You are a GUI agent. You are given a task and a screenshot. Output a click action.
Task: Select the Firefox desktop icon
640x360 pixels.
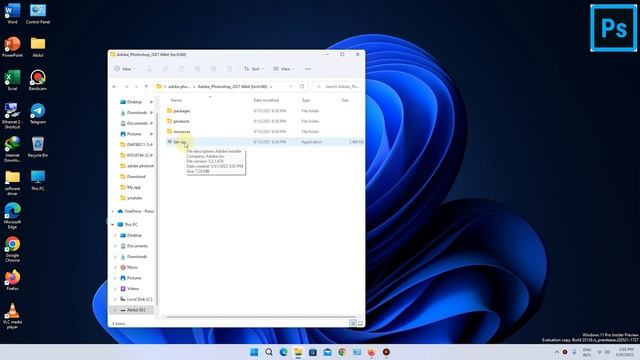coord(12,280)
